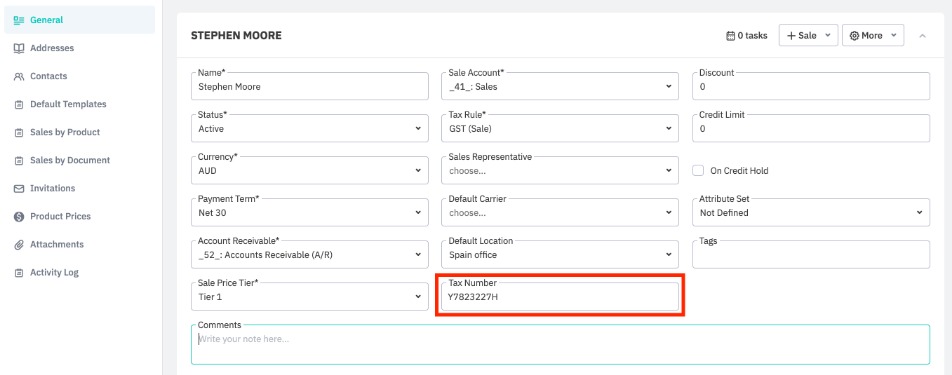Click the Invitations envelope icon
Image resolution: width=952 pixels, height=375 pixels.
(19, 189)
